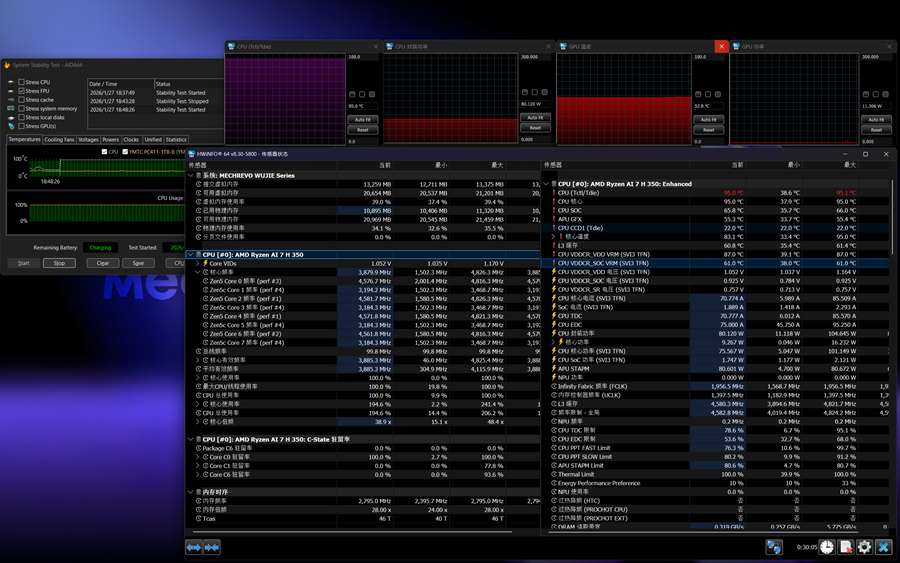
Task: Click the thermometer icon beside CPU SOC row
Action: (x=554, y=211)
